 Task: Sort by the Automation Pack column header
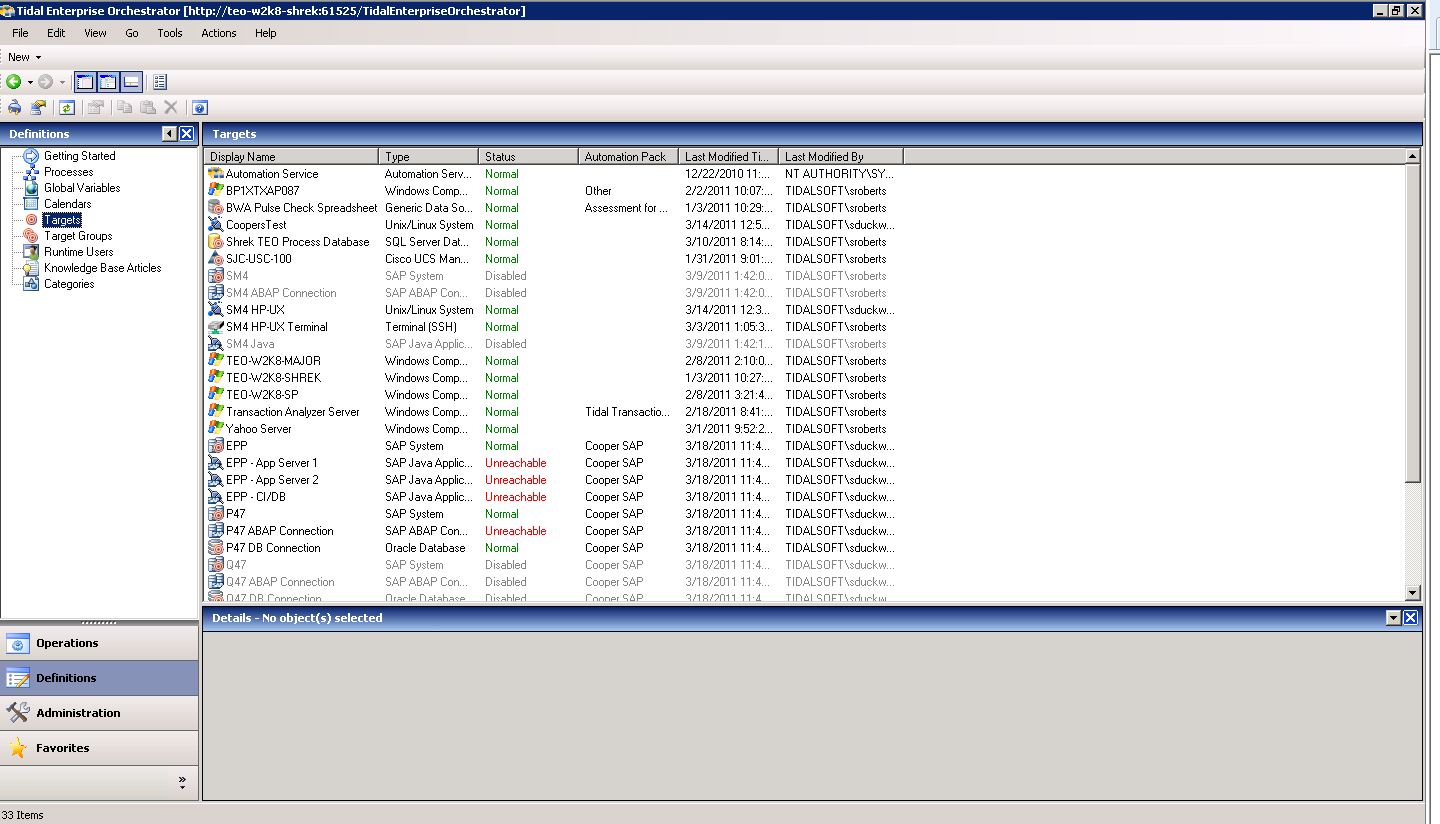click(x=628, y=157)
